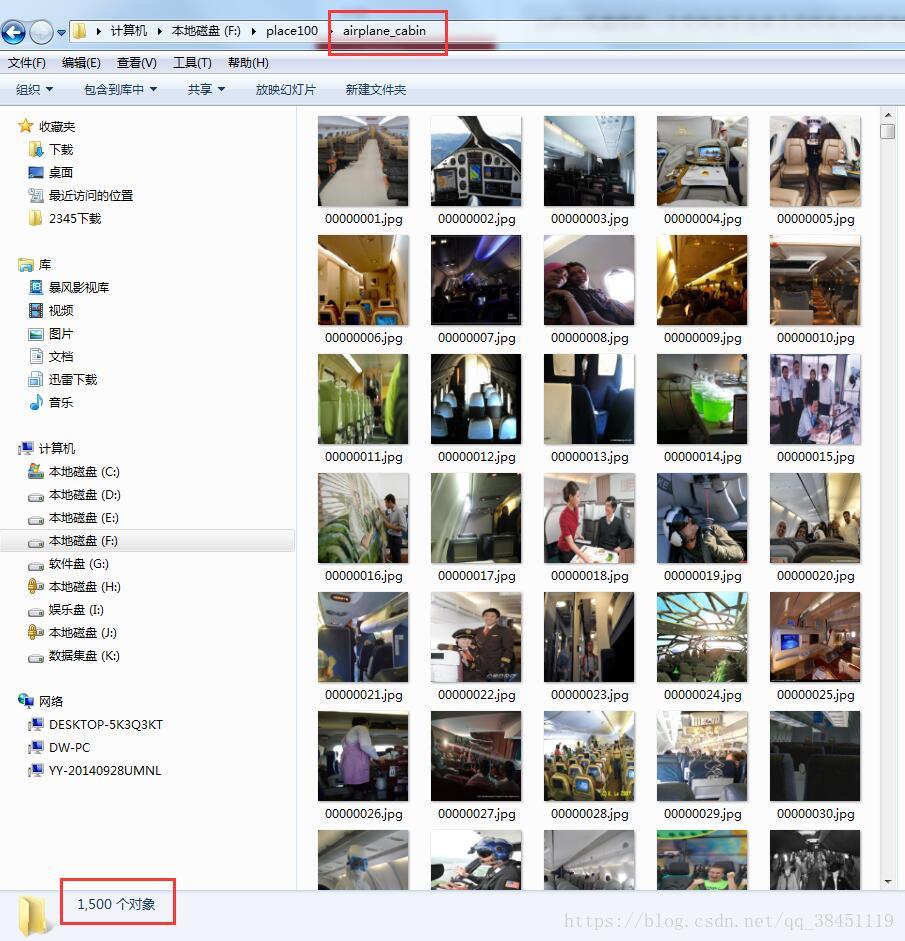905x941 pixels.
Task: Select 收藏夹 star icon in sidebar
Action: coord(25,126)
